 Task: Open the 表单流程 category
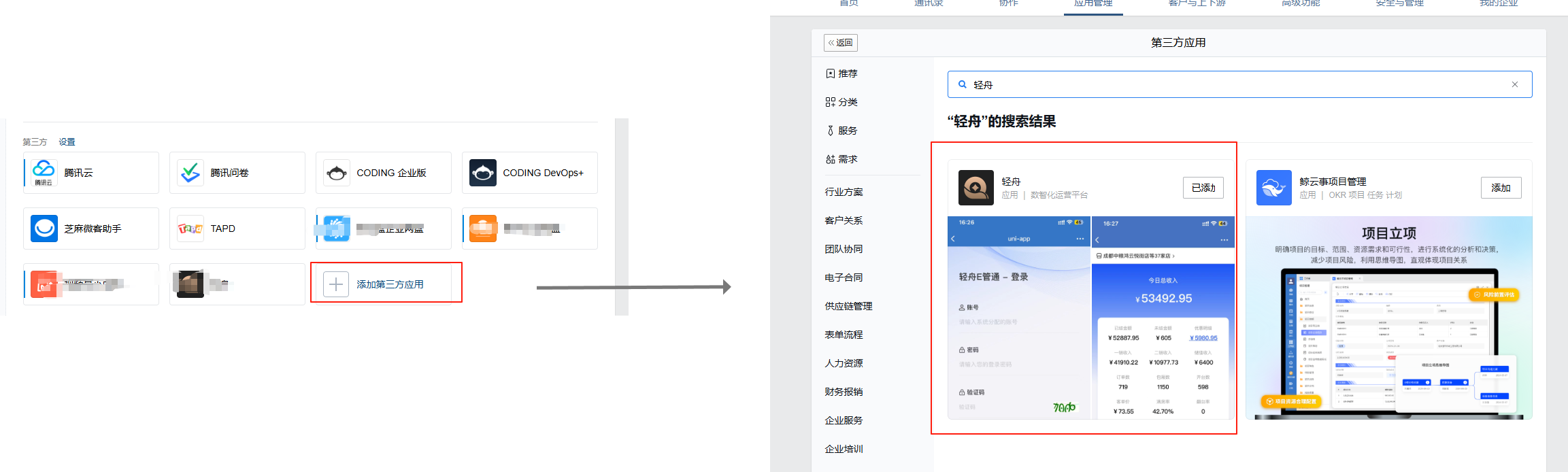(844, 335)
